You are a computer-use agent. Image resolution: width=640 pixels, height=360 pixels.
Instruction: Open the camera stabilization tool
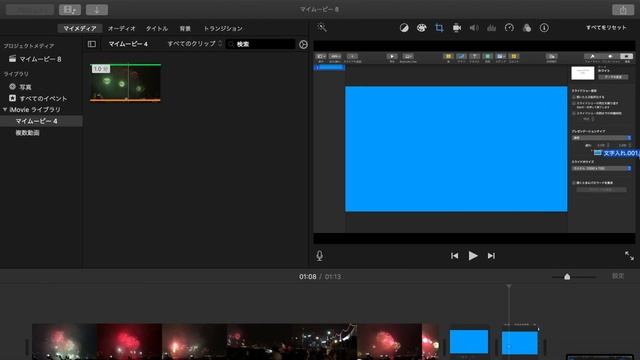457,28
